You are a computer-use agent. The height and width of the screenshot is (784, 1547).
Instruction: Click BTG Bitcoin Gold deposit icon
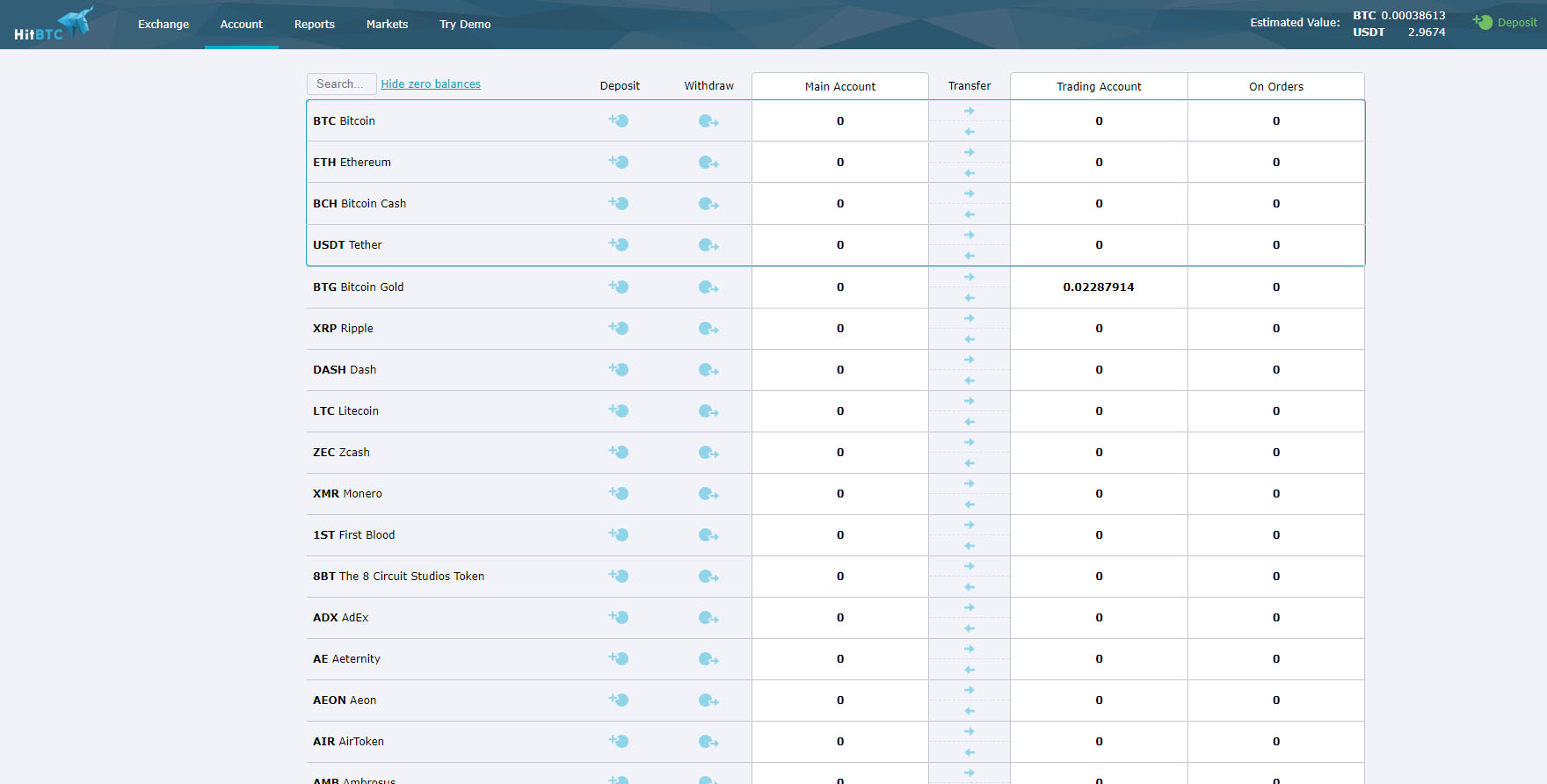pos(619,287)
